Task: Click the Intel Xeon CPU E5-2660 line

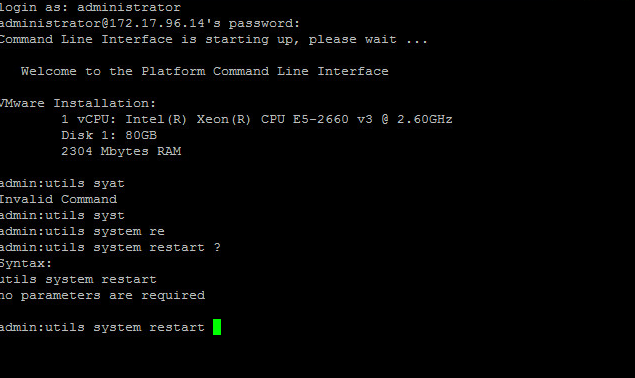Action: click(257, 119)
